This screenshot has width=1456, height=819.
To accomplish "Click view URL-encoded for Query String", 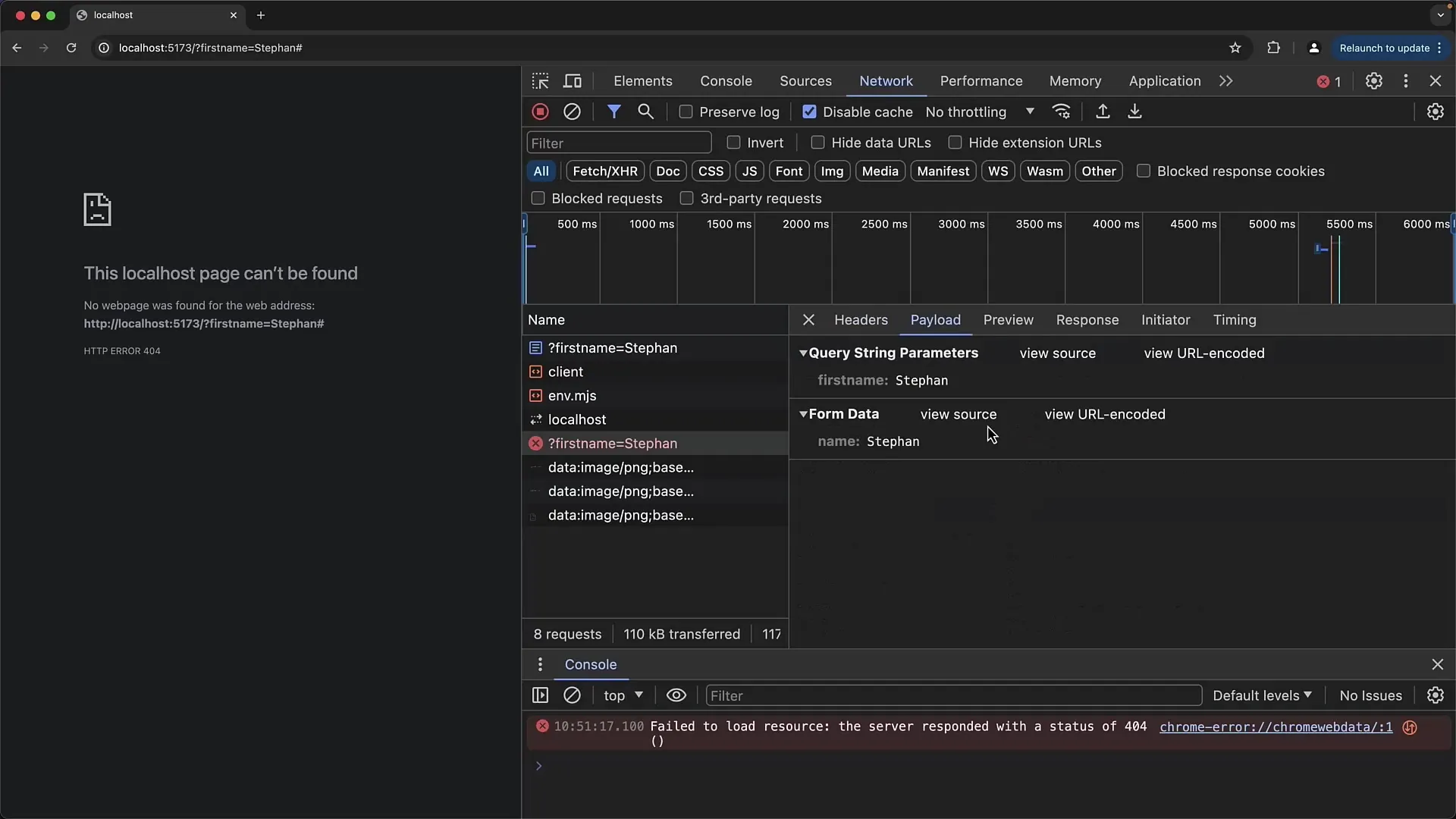I will (x=1204, y=353).
